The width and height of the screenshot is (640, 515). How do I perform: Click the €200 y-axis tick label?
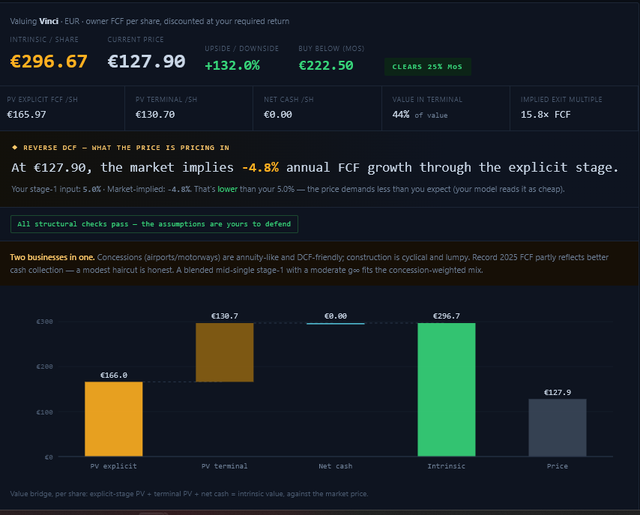[x=44, y=366]
